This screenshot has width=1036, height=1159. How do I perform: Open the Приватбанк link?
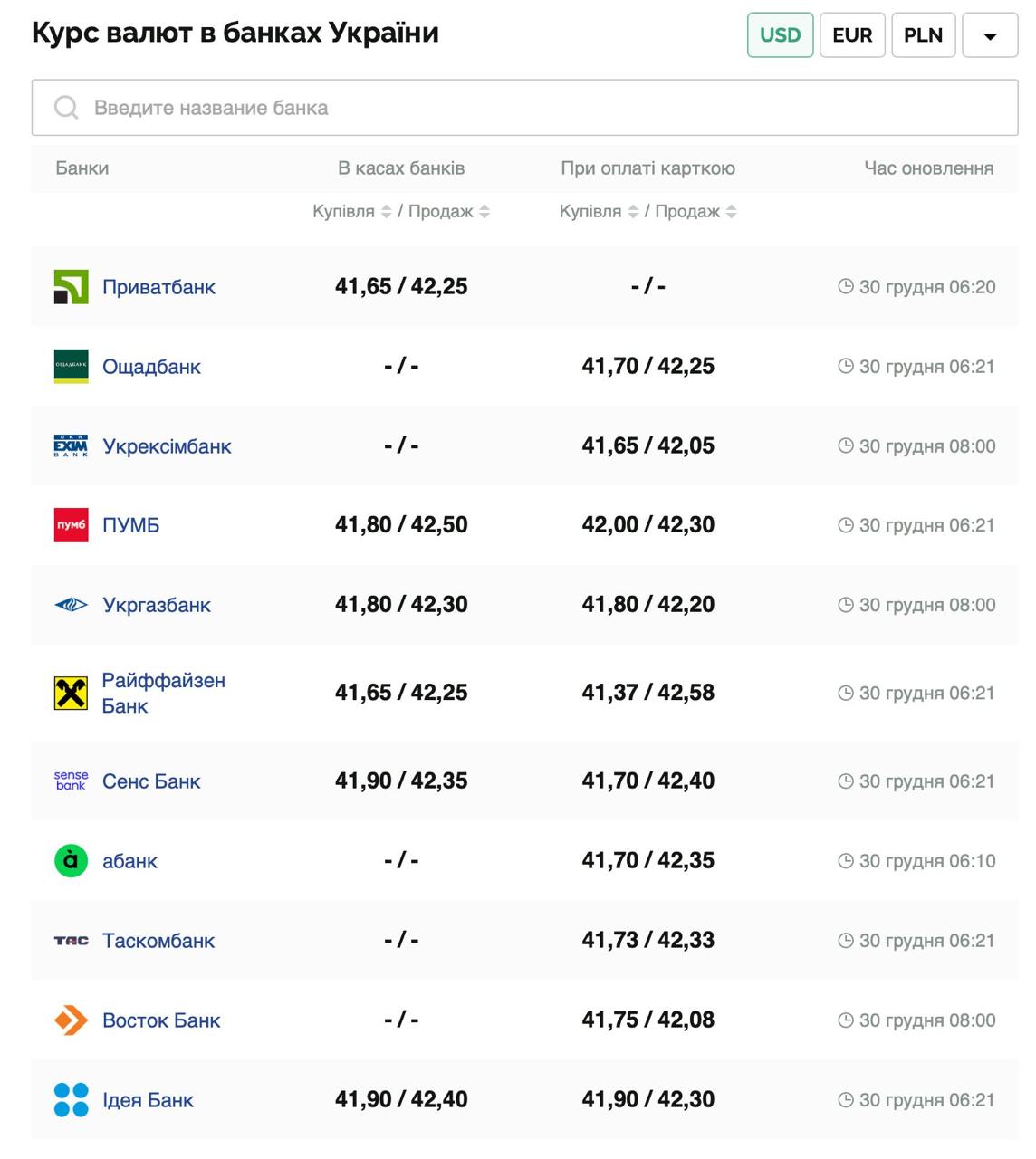(158, 287)
